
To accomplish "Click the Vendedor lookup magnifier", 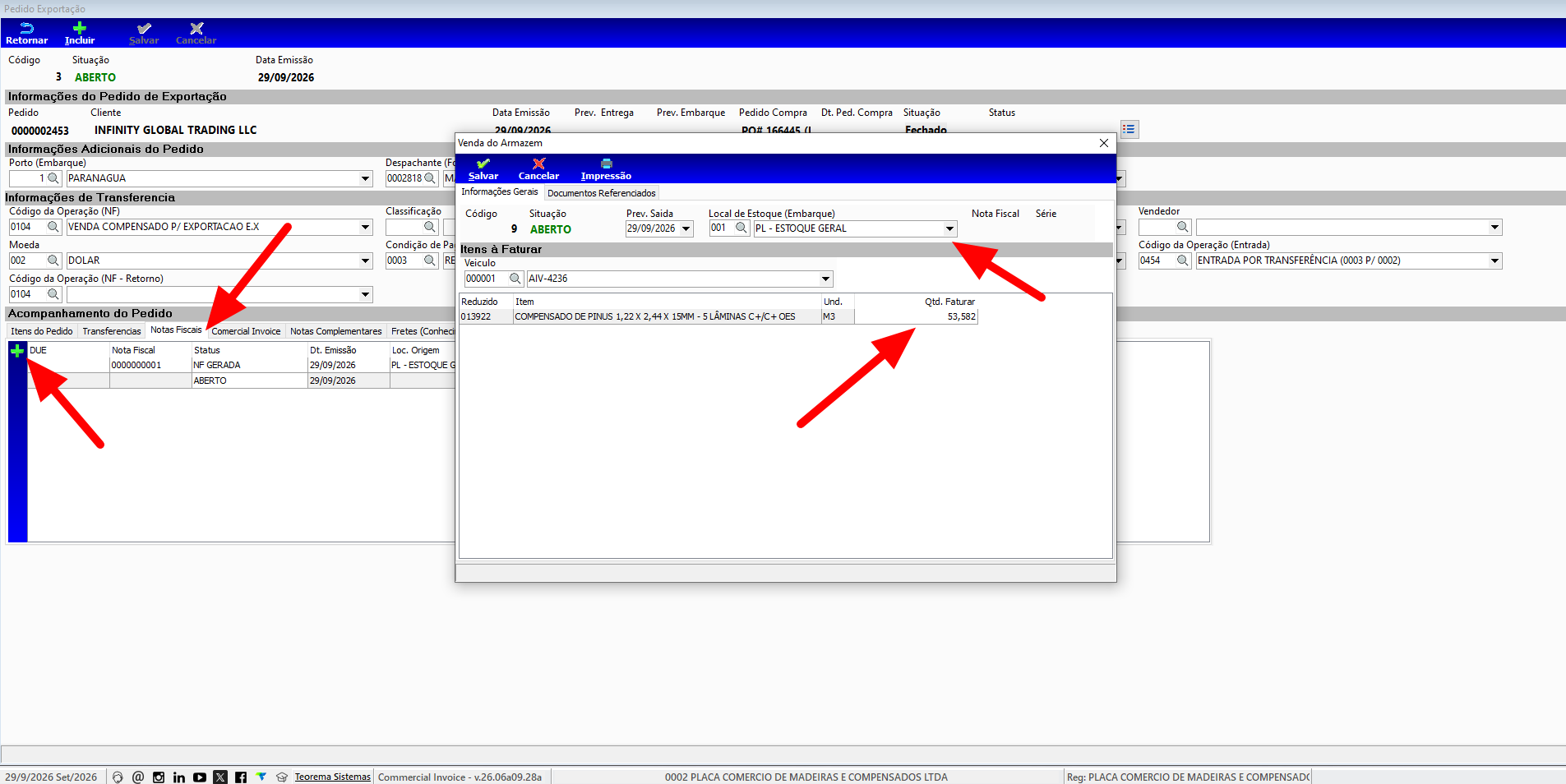I will click(x=1182, y=227).
